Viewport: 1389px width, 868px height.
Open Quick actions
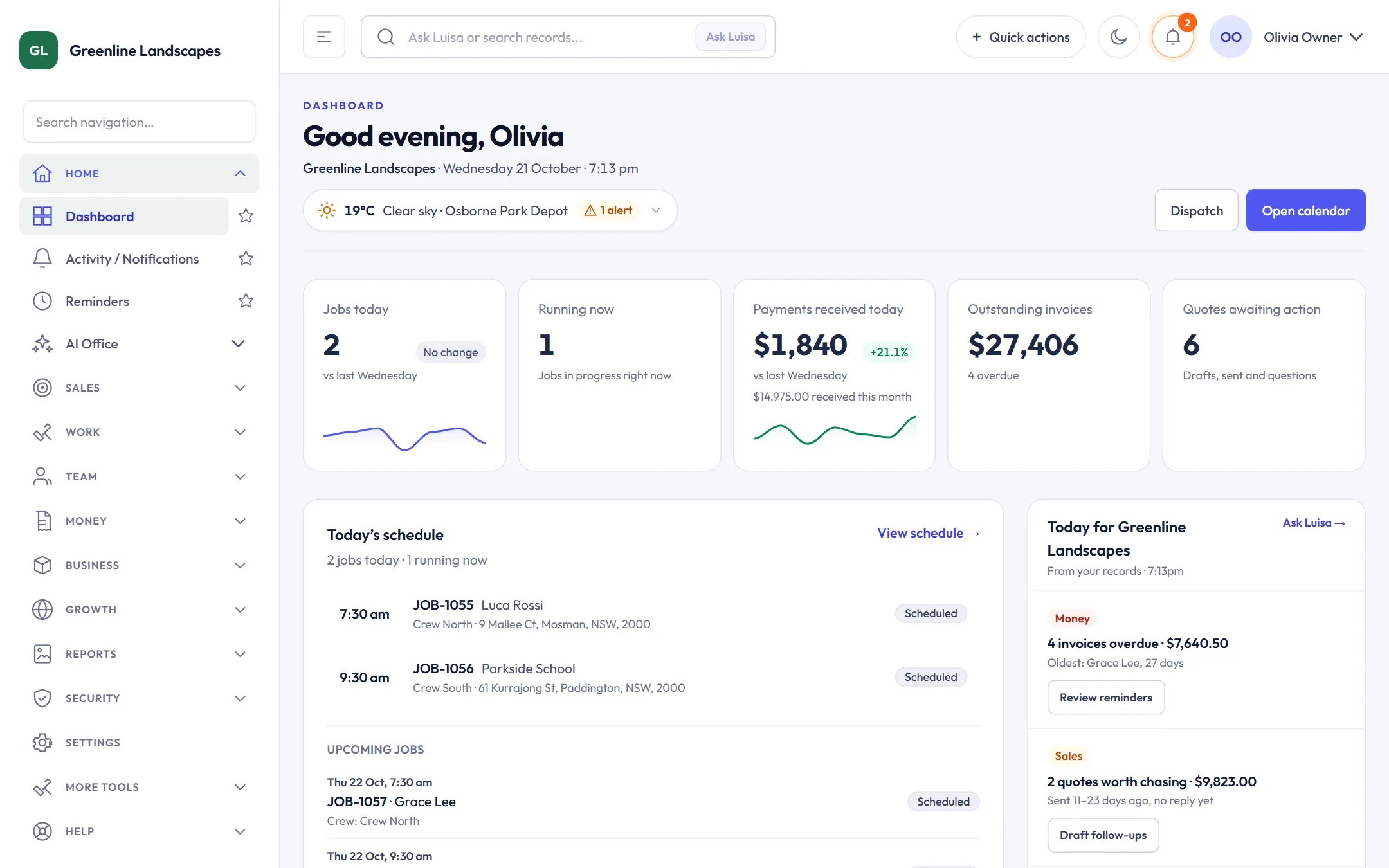pyautogui.click(x=1021, y=37)
